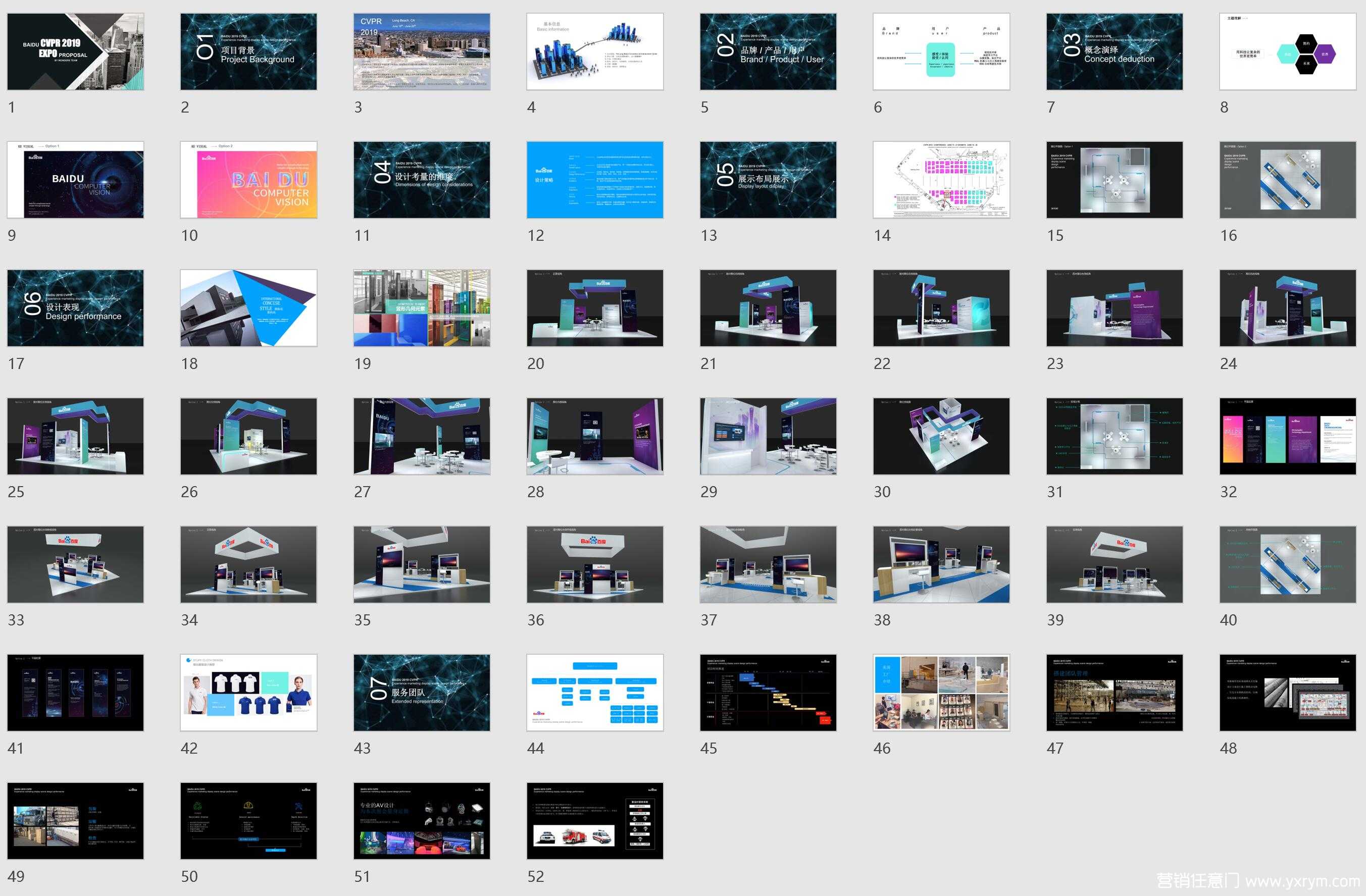Open slide 48 black slide with stacked screenshots
Screen dimensions: 1366x896
[1288, 693]
